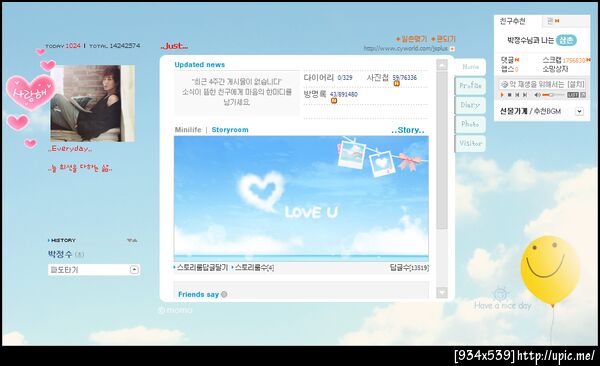Click the new-post badge under 사진첩 count
Screen dimensions: 600x366
click(396, 83)
